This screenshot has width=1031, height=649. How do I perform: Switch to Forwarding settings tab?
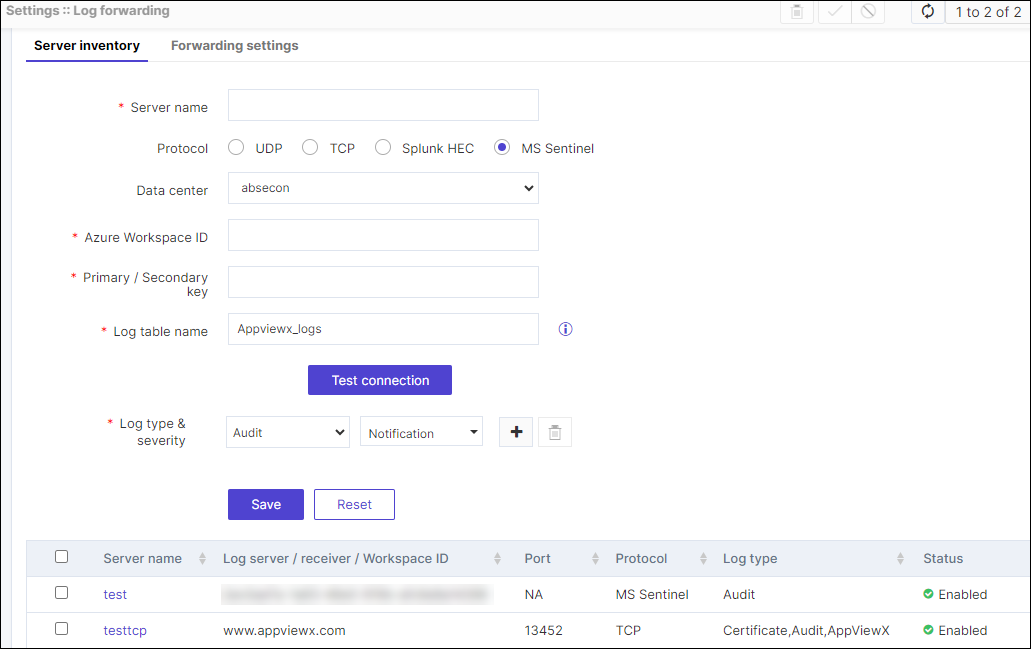pyautogui.click(x=235, y=45)
